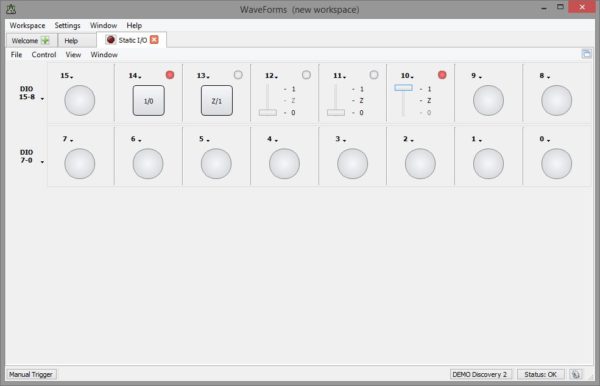The image size is (600, 386).
Task: Maximize the WaveForms window
Action: (560, 7)
